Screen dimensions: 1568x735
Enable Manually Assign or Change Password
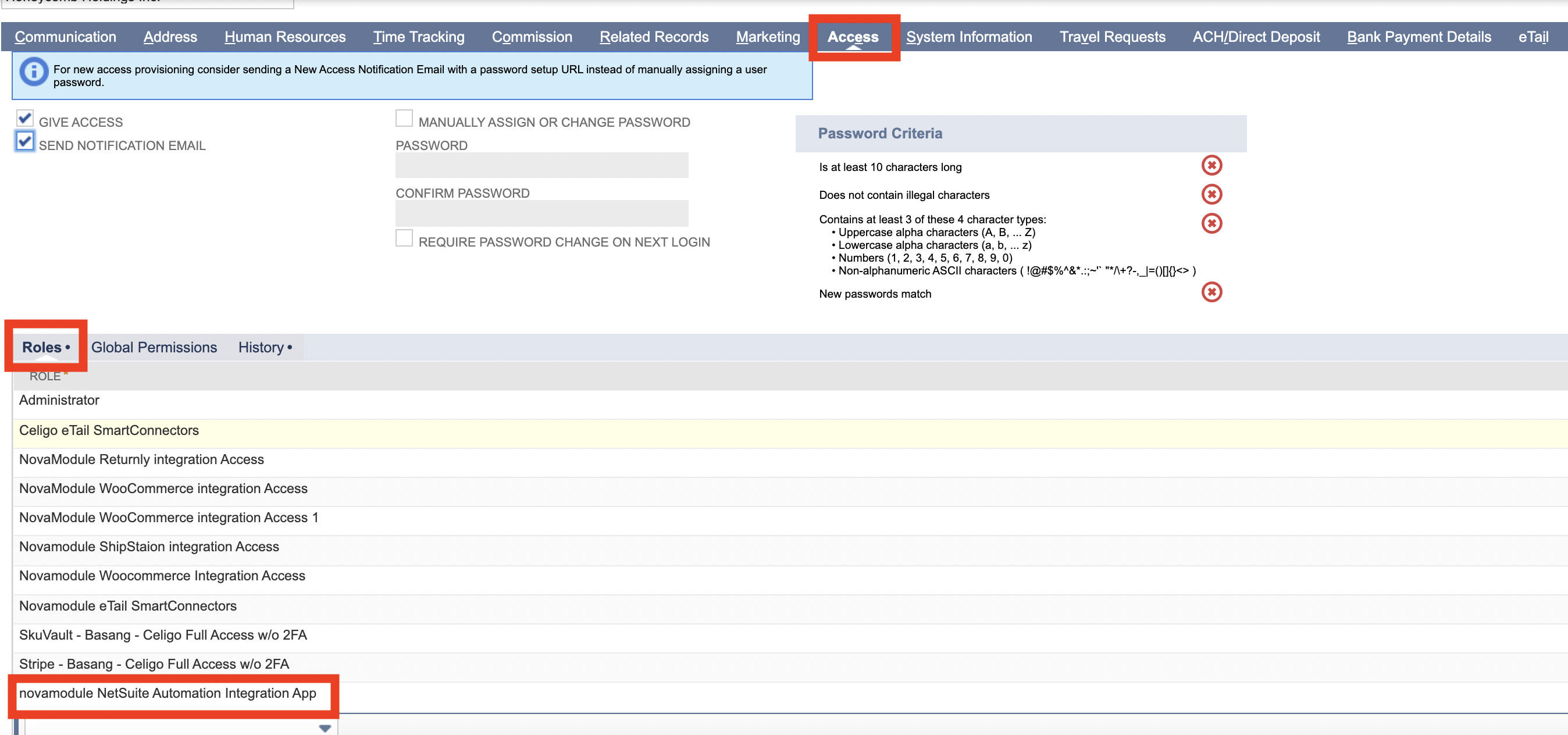point(404,119)
